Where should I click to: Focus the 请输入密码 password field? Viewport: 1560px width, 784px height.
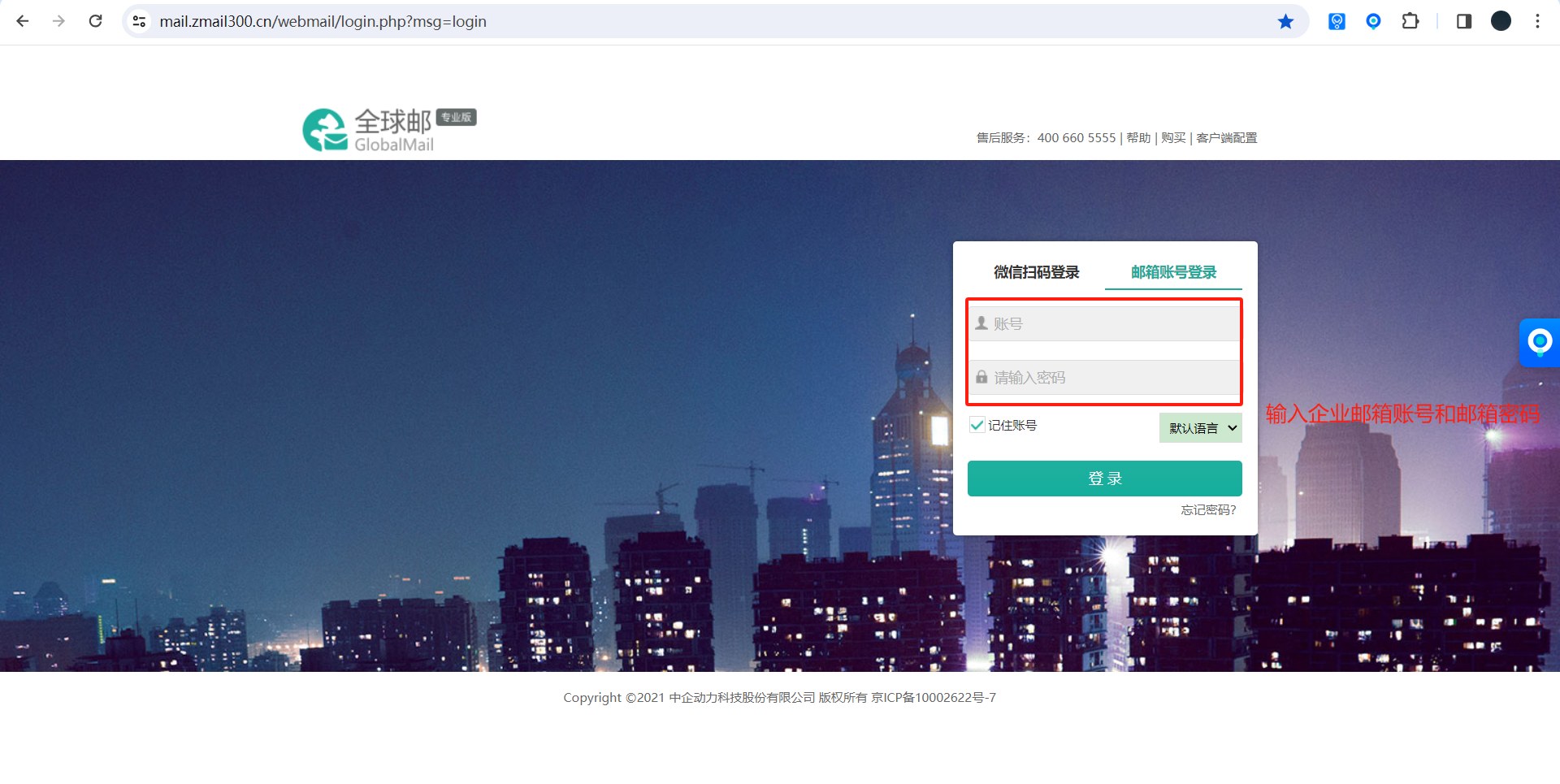pos(1104,378)
